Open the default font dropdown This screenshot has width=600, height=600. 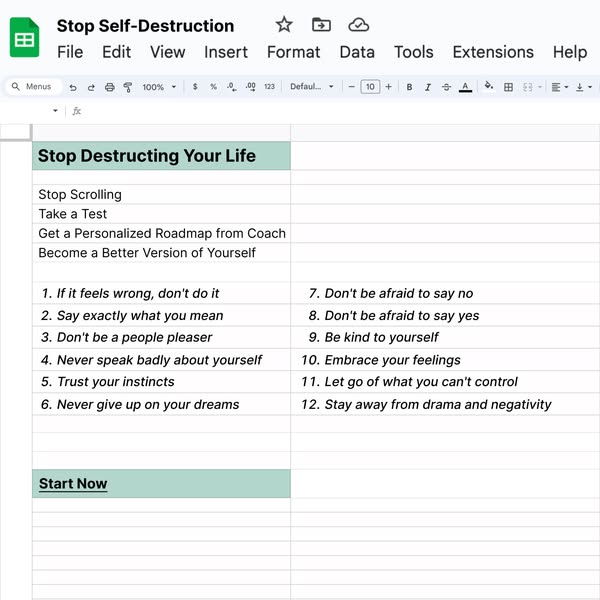point(312,88)
